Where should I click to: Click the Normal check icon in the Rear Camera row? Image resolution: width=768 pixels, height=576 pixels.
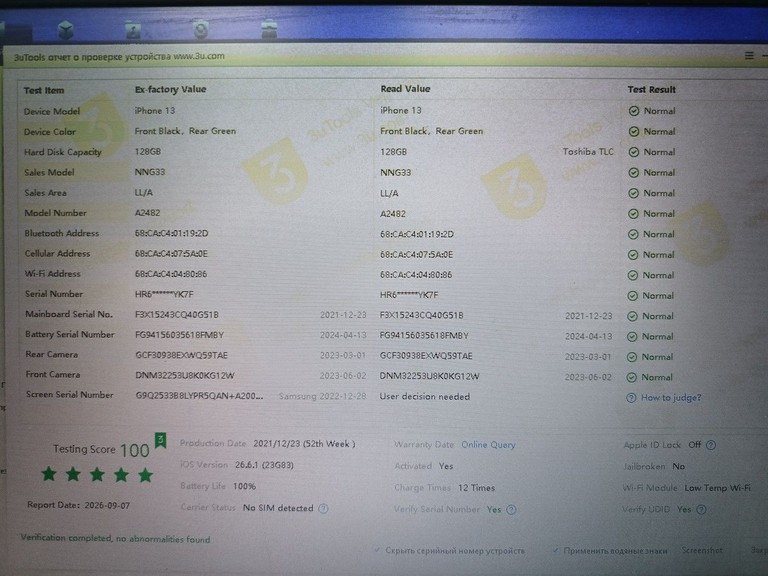pos(632,357)
